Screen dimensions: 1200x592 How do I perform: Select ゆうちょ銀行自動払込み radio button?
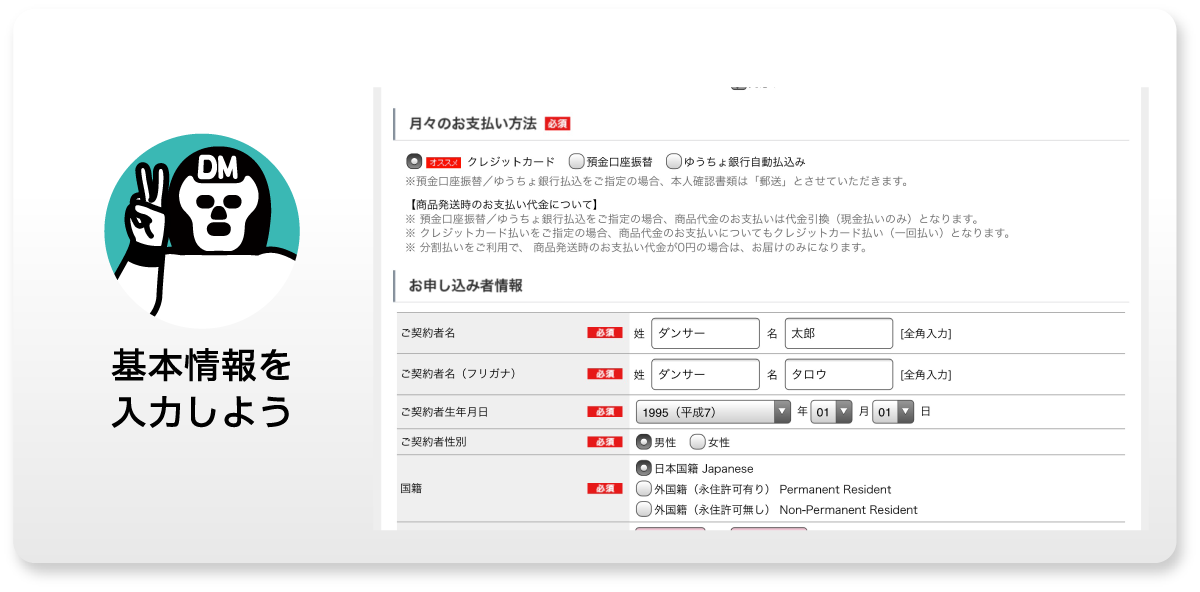click(674, 161)
